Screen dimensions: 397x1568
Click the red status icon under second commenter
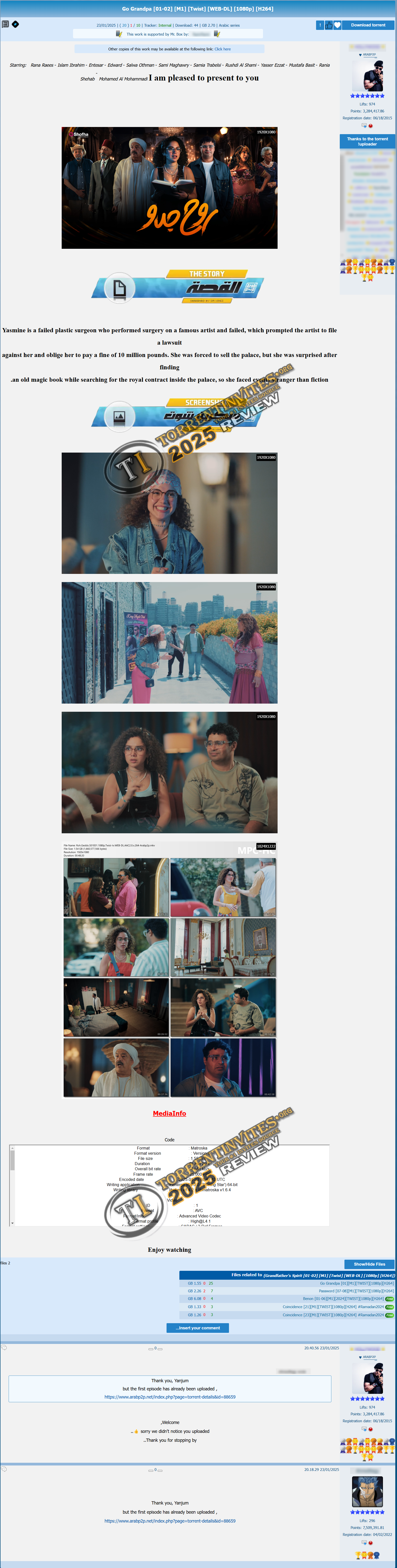(370, 1543)
